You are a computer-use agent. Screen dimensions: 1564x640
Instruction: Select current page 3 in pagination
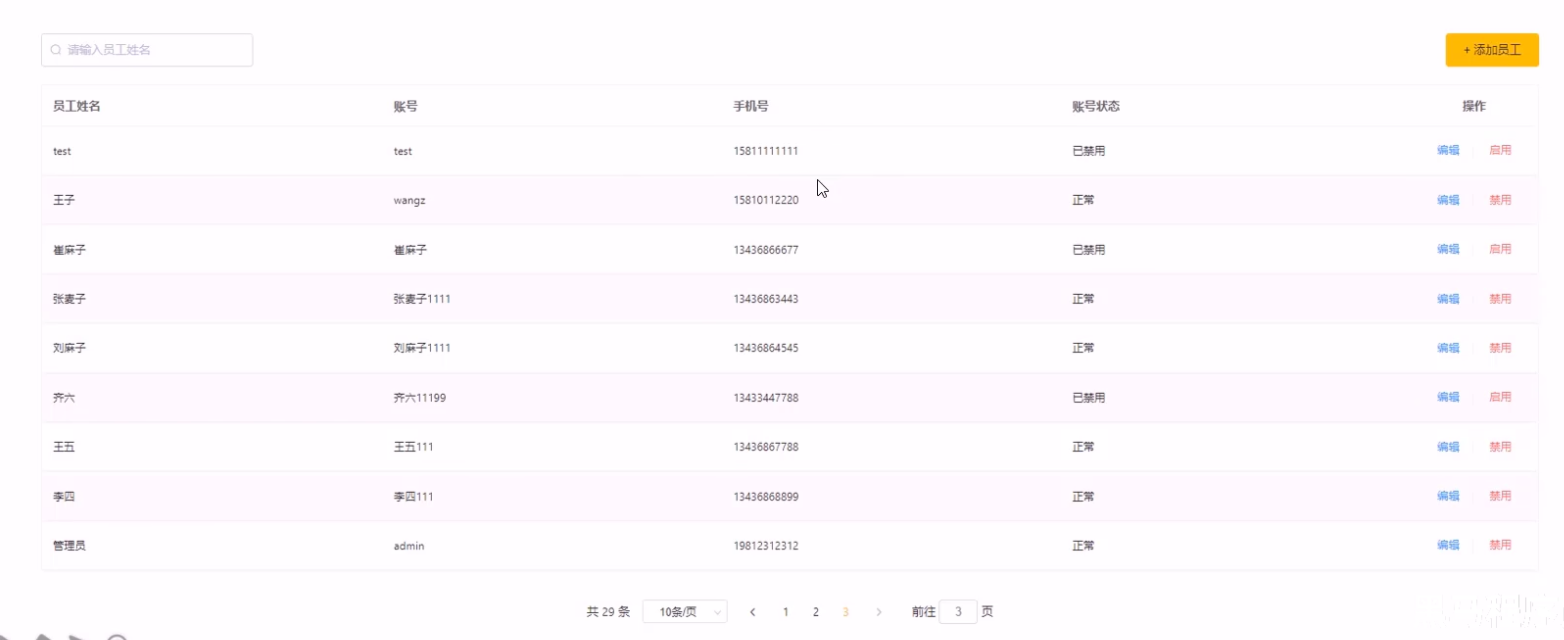(846, 612)
